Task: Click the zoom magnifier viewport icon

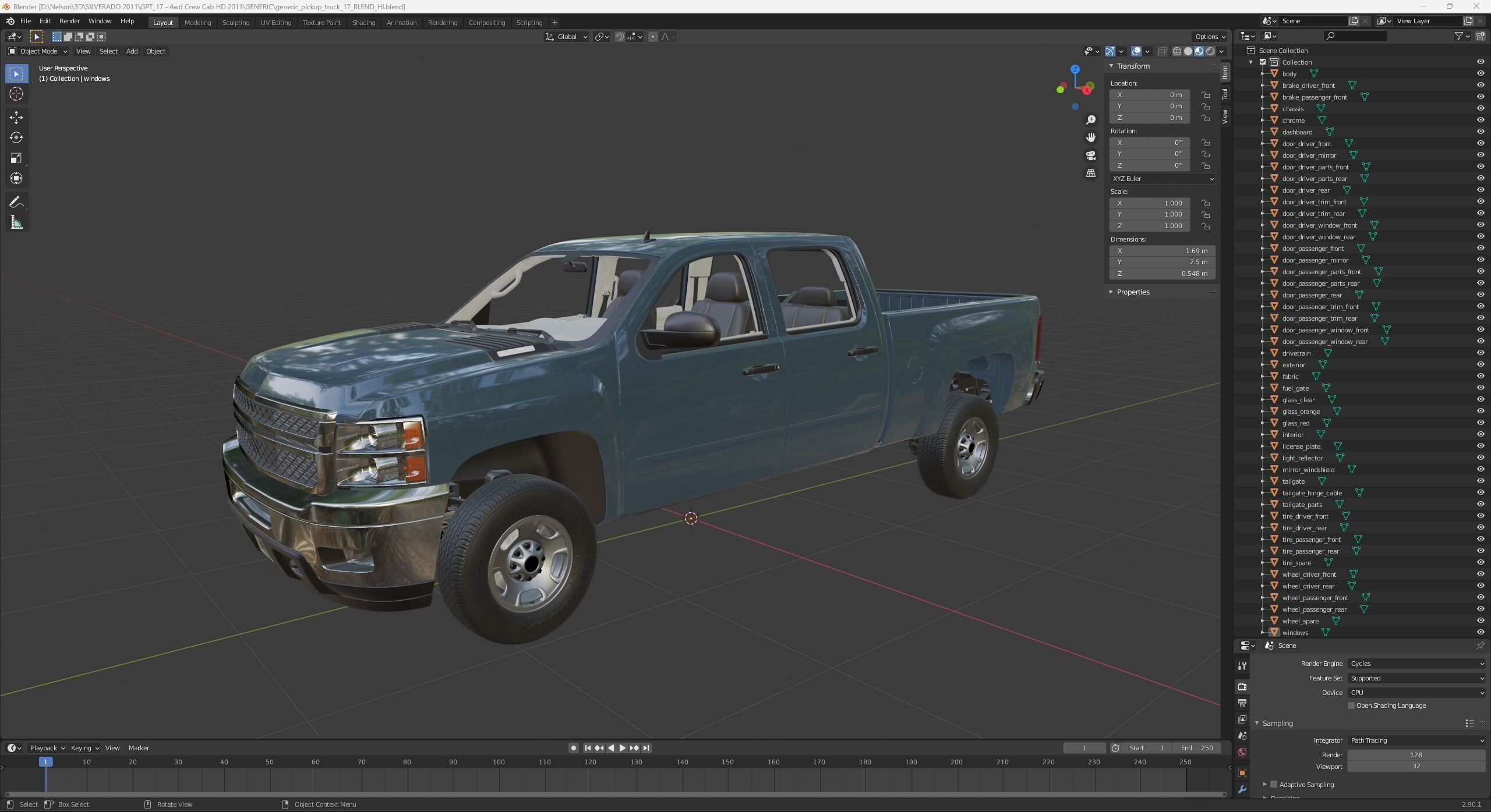Action: (x=1091, y=120)
